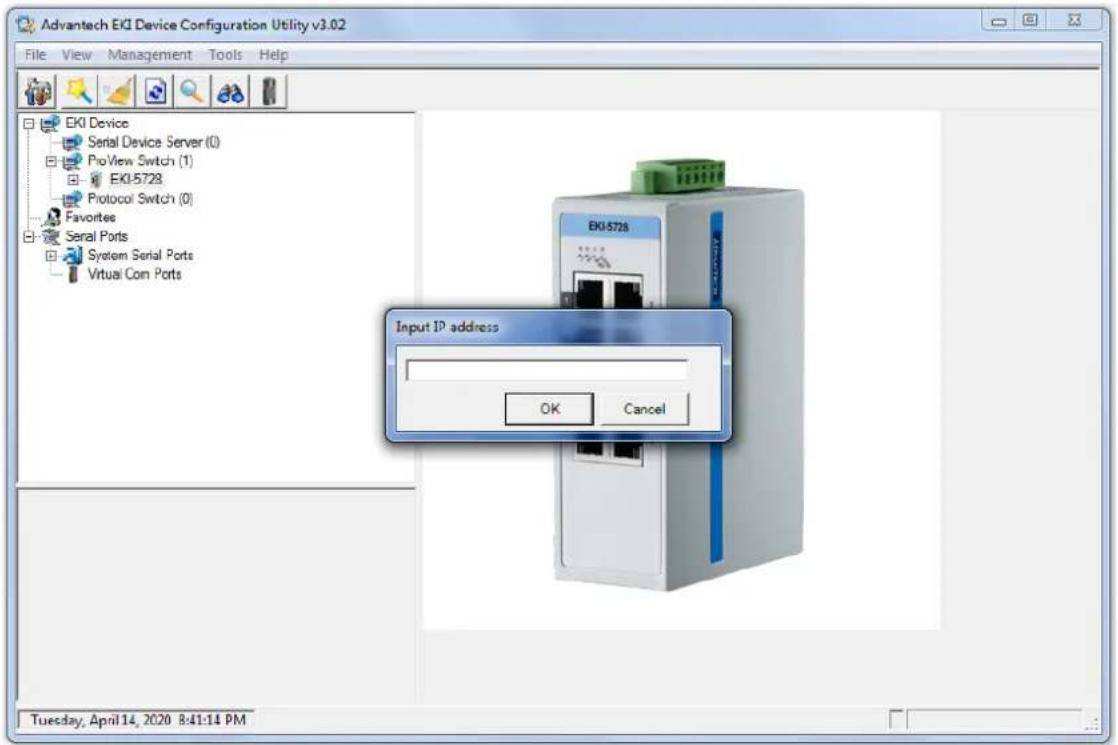Close the Configuration Utility window
Screen dimensions: 1118x745
coord(1075,20)
